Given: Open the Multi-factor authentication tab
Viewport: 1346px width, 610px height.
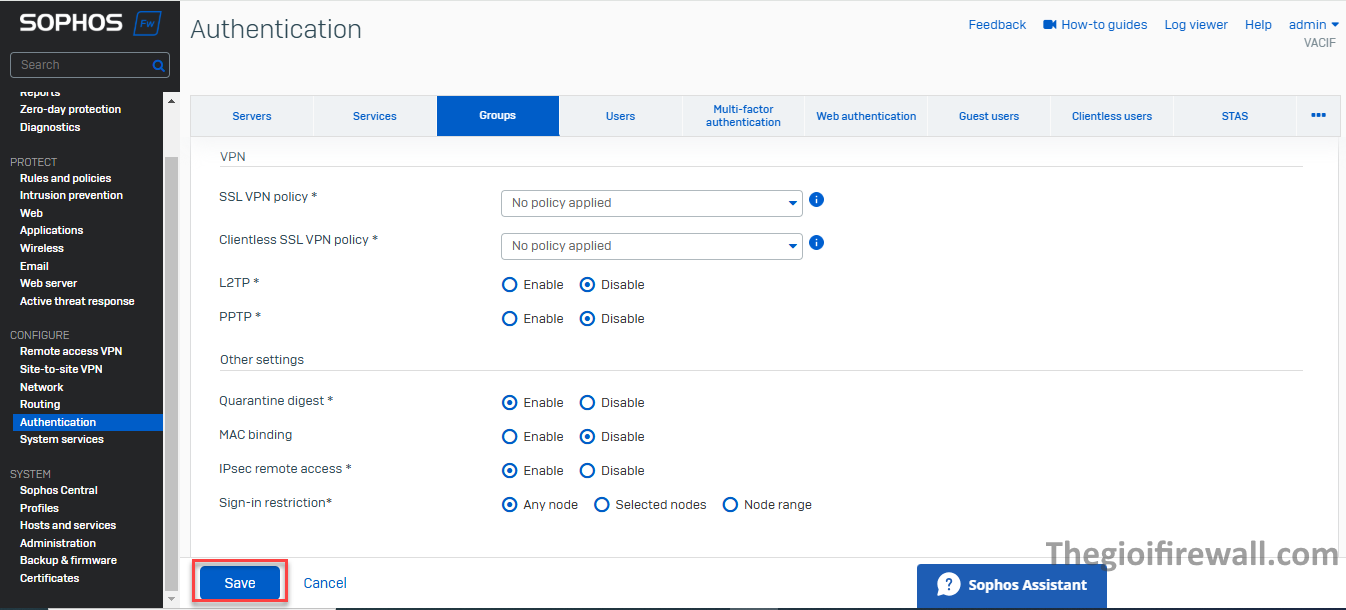Looking at the screenshot, I should tap(743, 116).
